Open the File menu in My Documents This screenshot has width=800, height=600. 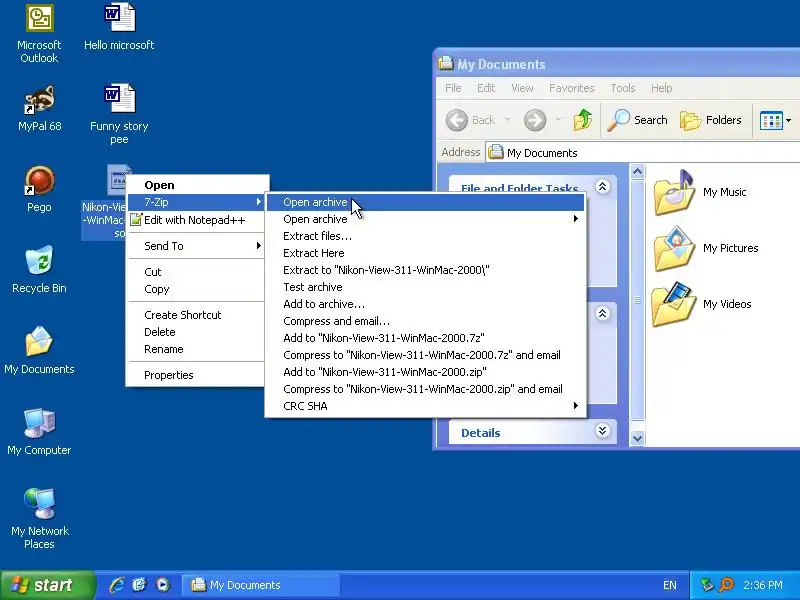pos(453,88)
